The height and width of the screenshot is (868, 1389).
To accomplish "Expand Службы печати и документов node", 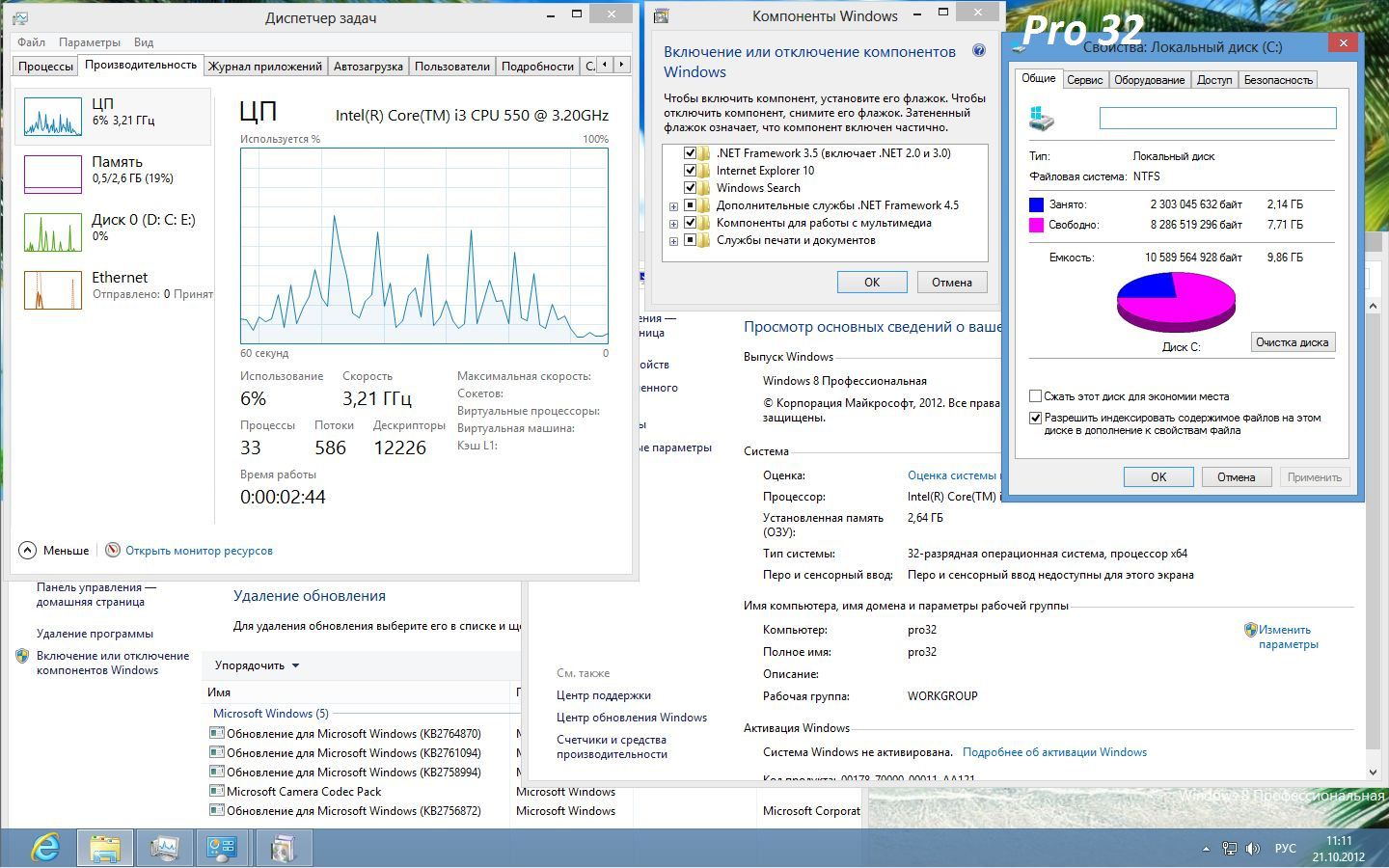I will click(673, 241).
